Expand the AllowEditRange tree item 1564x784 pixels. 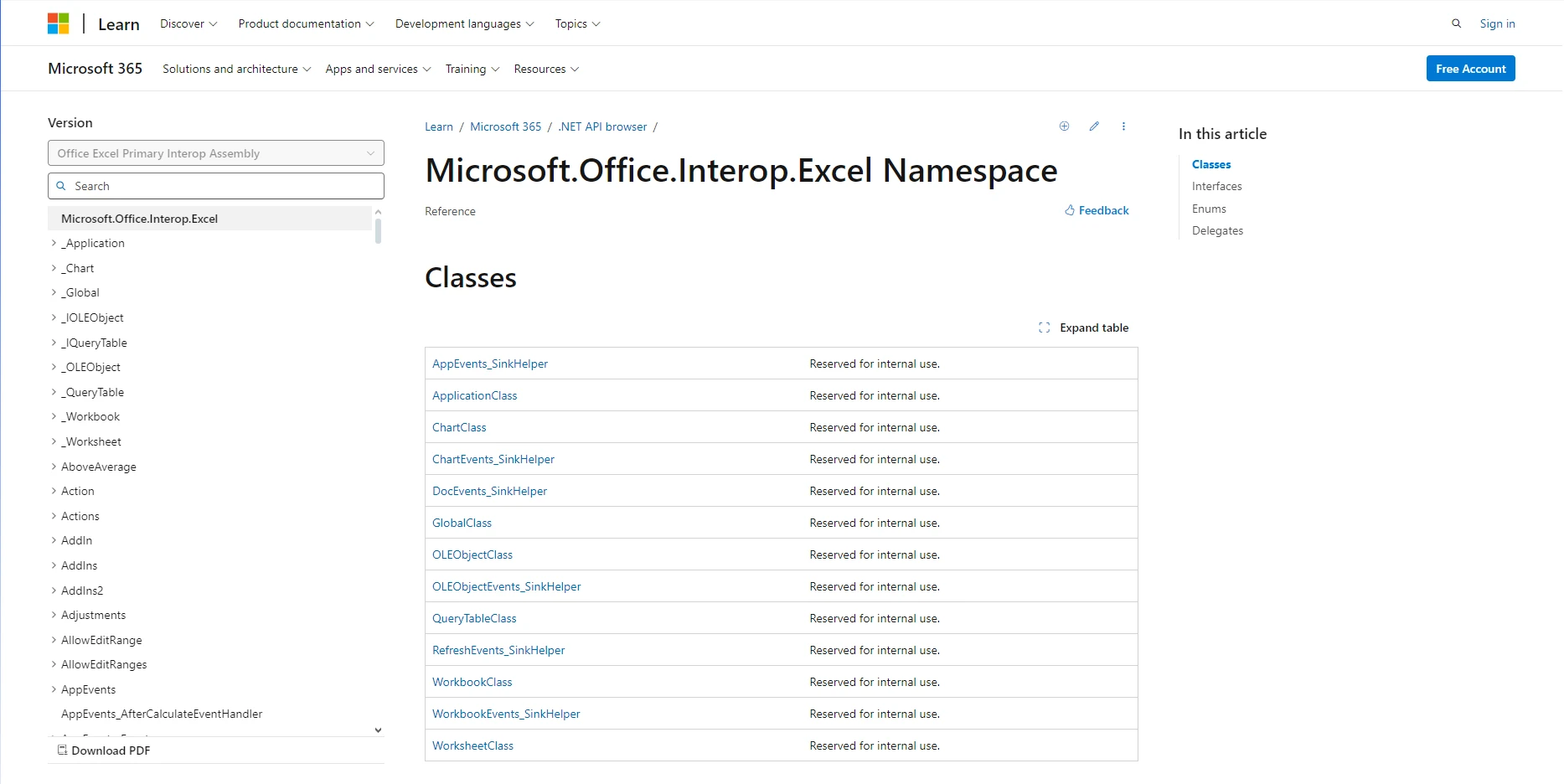(x=54, y=640)
